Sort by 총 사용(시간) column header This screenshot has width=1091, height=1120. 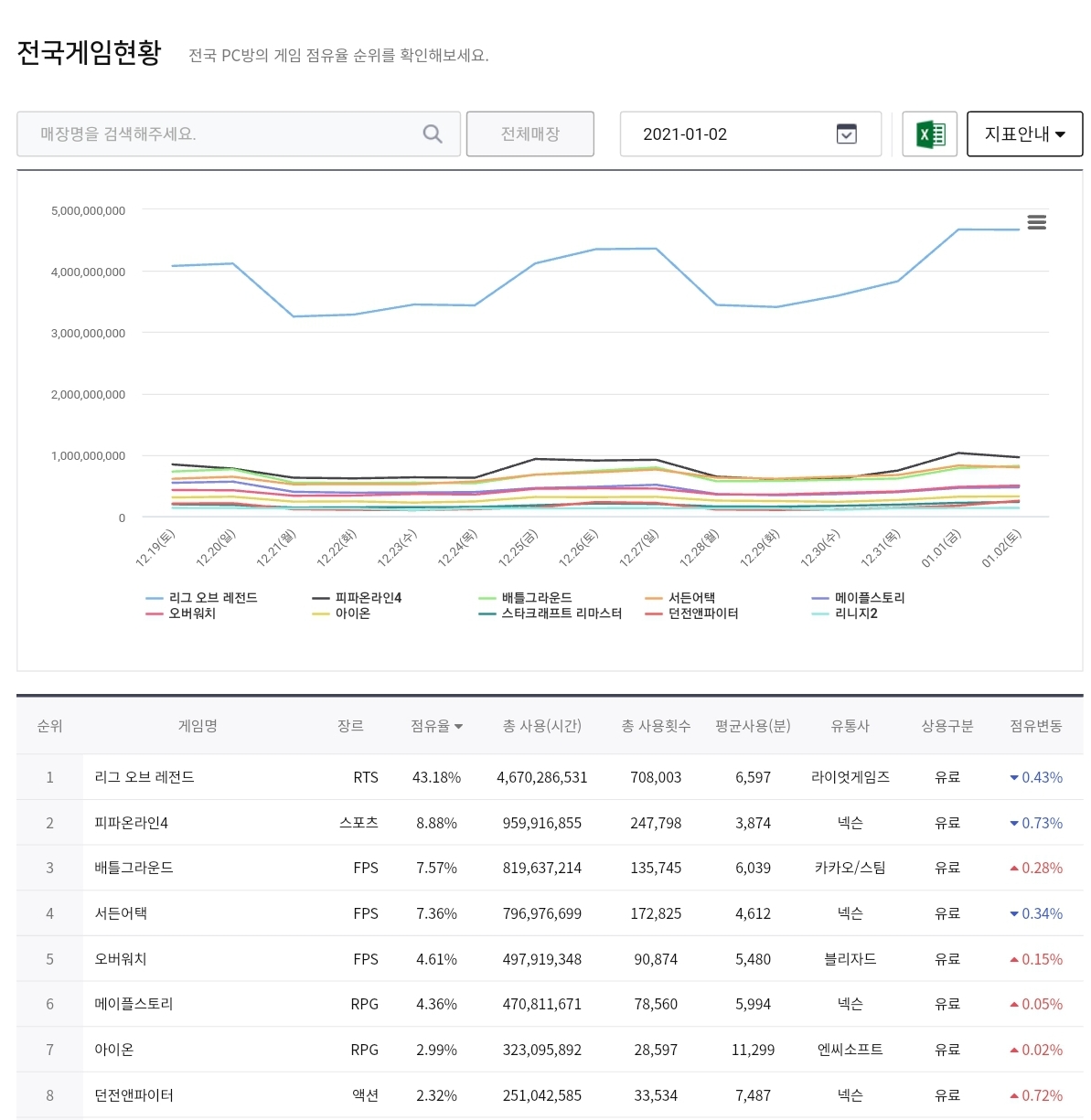coord(541,726)
